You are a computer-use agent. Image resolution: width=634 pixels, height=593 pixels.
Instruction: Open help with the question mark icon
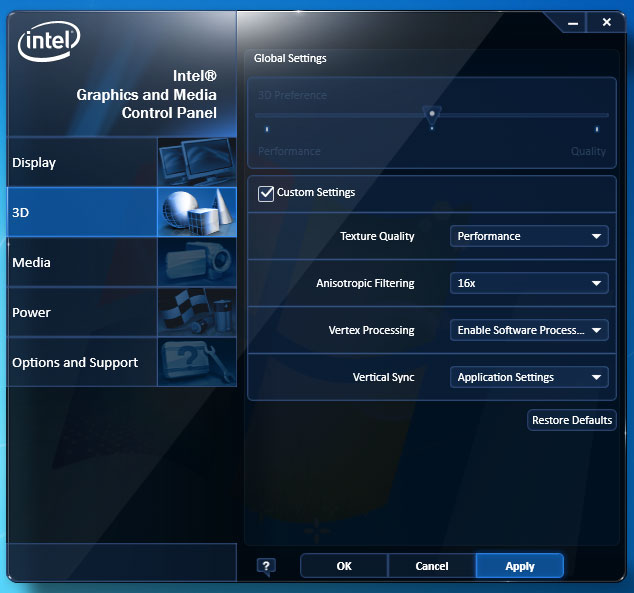click(x=266, y=566)
